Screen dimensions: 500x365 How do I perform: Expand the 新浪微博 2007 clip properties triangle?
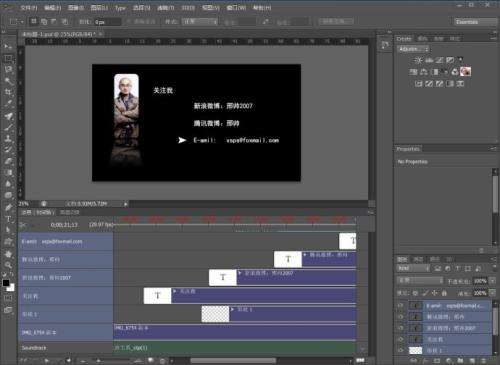(x=240, y=273)
